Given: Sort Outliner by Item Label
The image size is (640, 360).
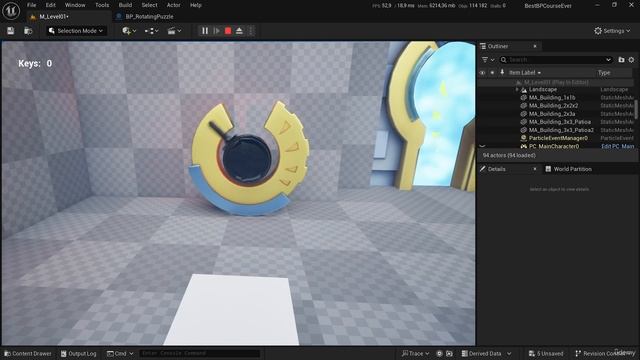Looking at the screenshot, I should pyautogui.click(x=524, y=73).
